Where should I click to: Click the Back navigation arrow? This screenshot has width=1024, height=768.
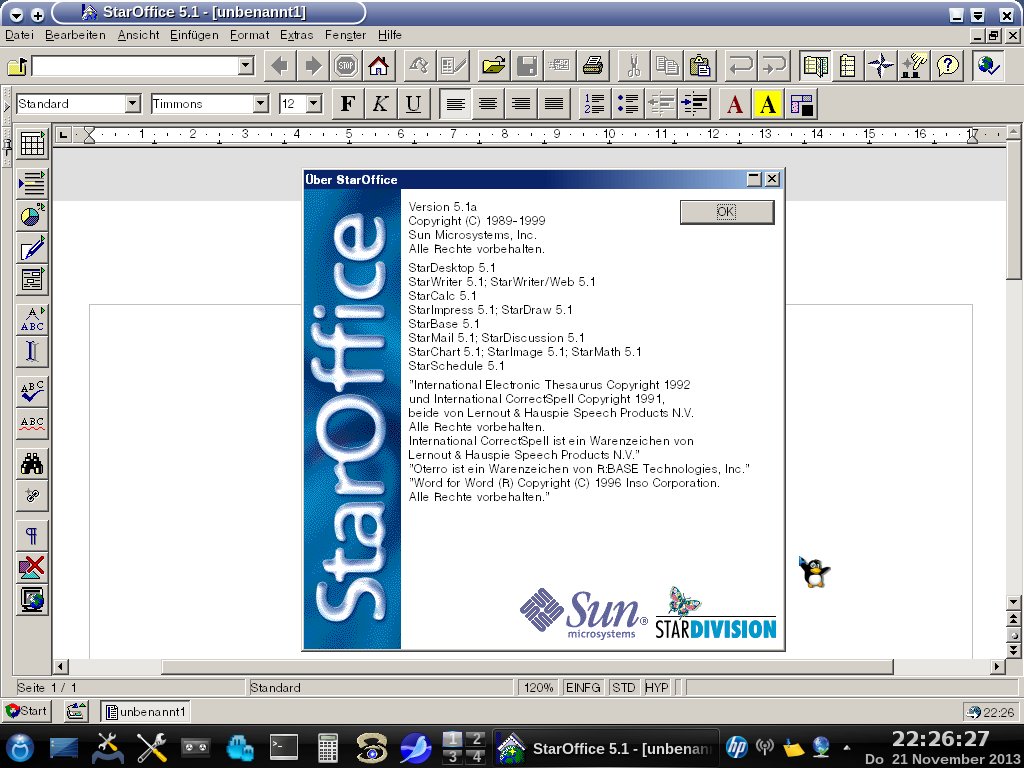pyautogui.click(x=280, y=65)
